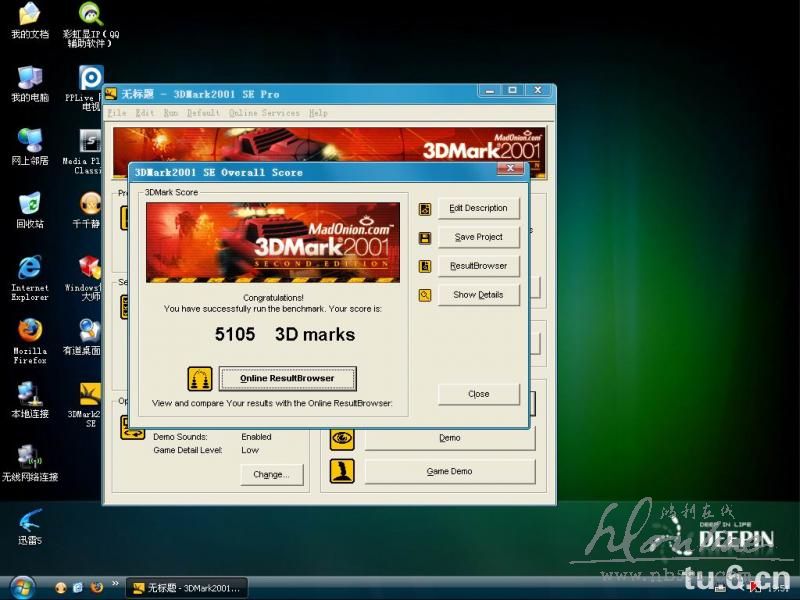Click the icon left of Online ResultBrowser
Image resolution: width=800 pixels, height=600 pixels.
click(x=199, y=379)
